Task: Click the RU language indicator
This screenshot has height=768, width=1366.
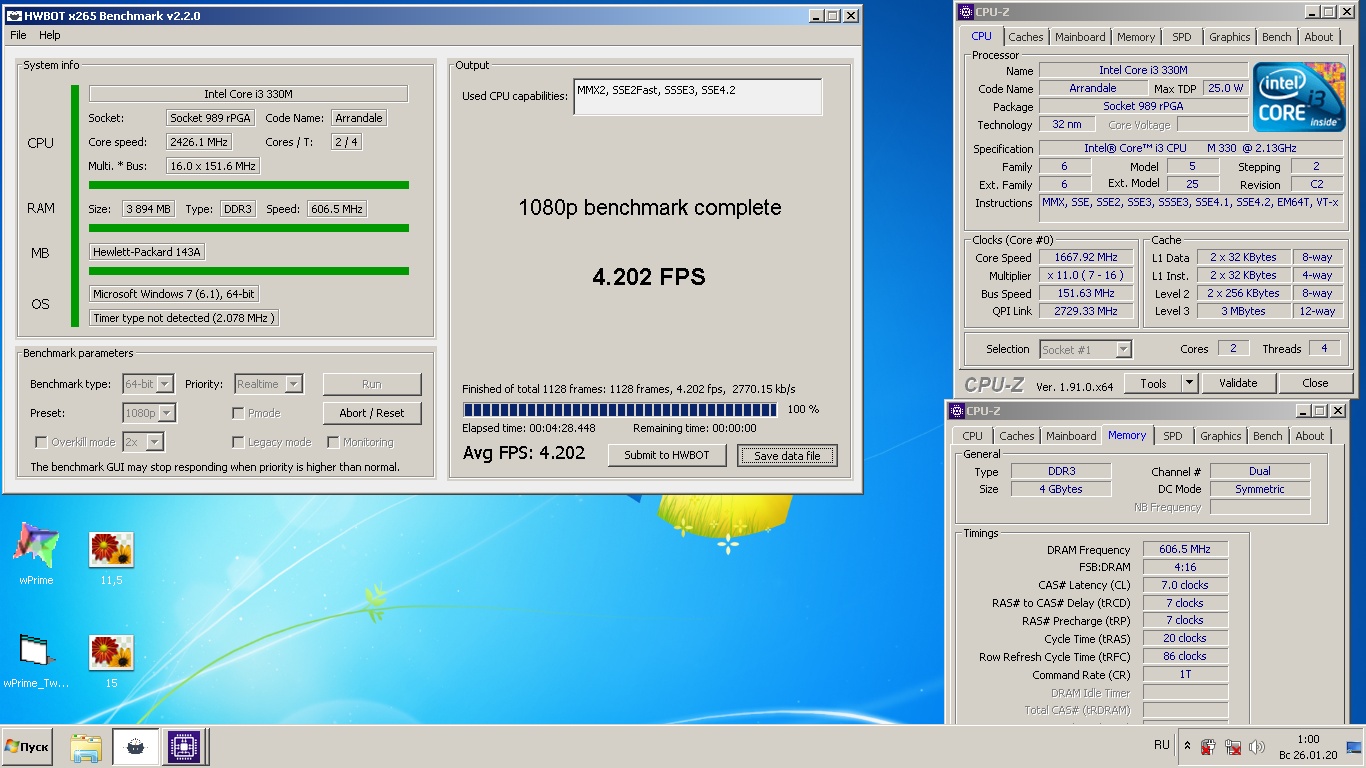Action: tap(1162, 745)
